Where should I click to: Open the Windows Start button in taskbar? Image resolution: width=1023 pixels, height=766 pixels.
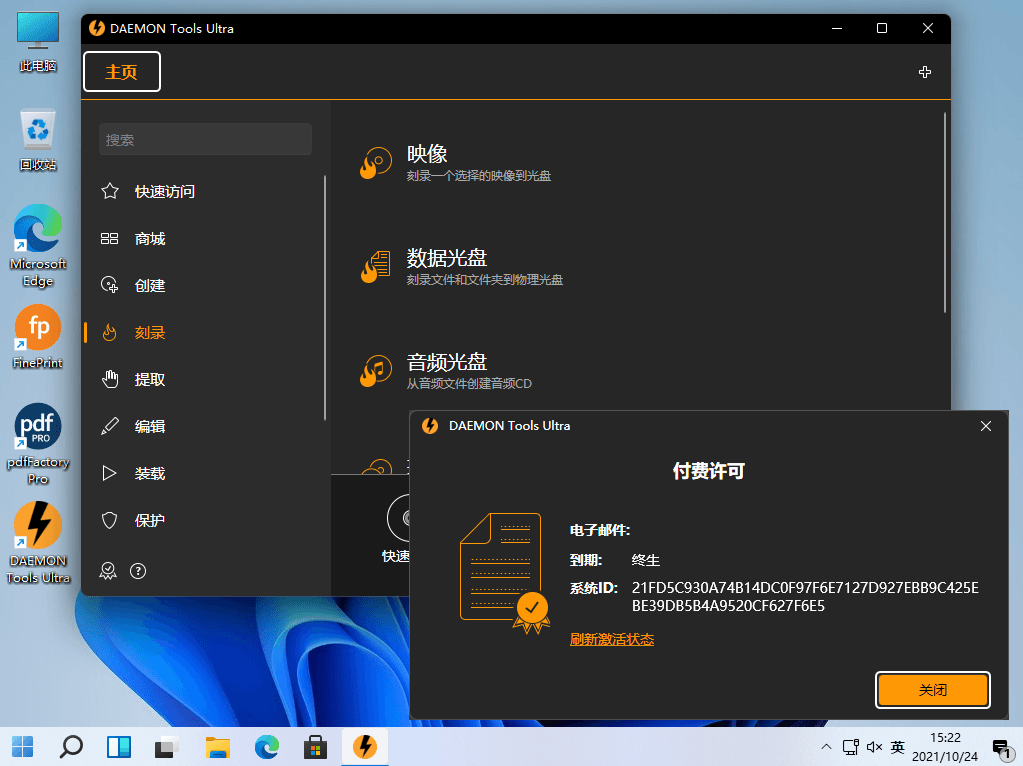(x=23, y=746)
